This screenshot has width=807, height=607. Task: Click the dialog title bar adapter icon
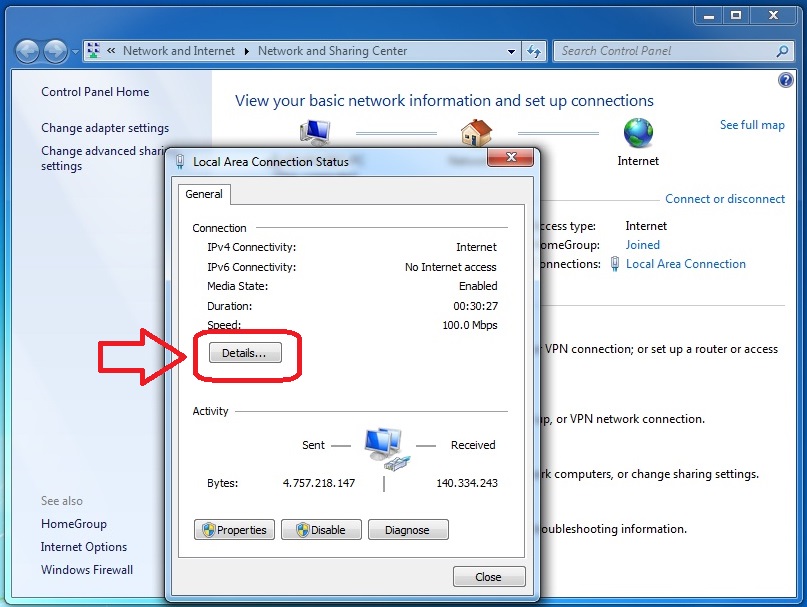coord(180,162)
